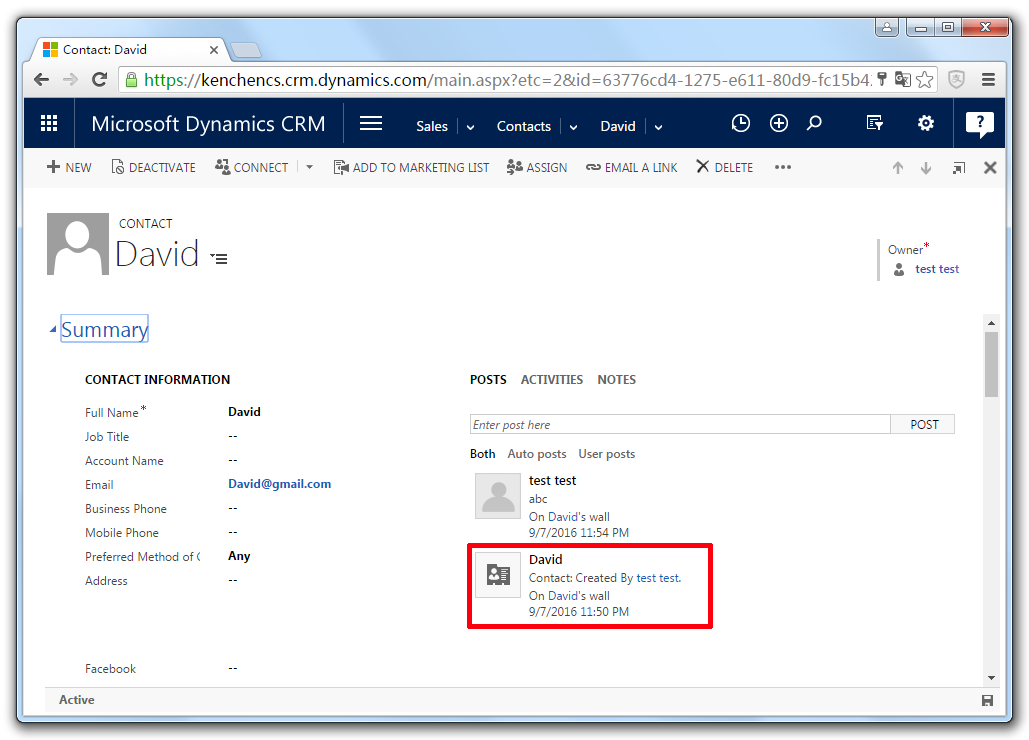Viewport: 1029px width, 740px height.
Task: Open the help question mark icon
Action: pos(980,123)
